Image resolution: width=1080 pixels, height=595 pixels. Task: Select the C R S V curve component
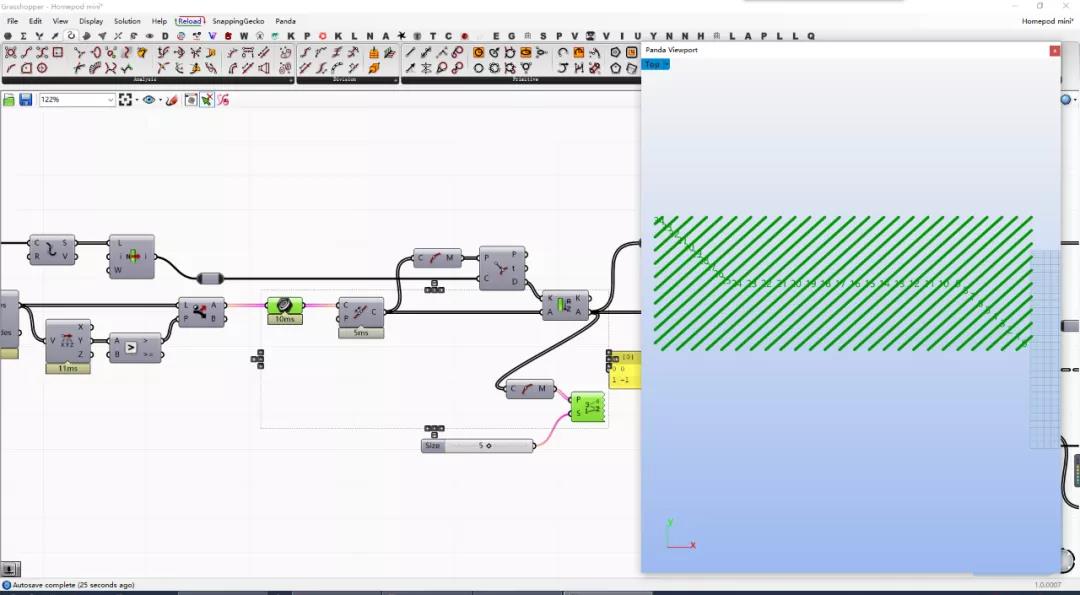pyautogui.click(x=52, y=249)
